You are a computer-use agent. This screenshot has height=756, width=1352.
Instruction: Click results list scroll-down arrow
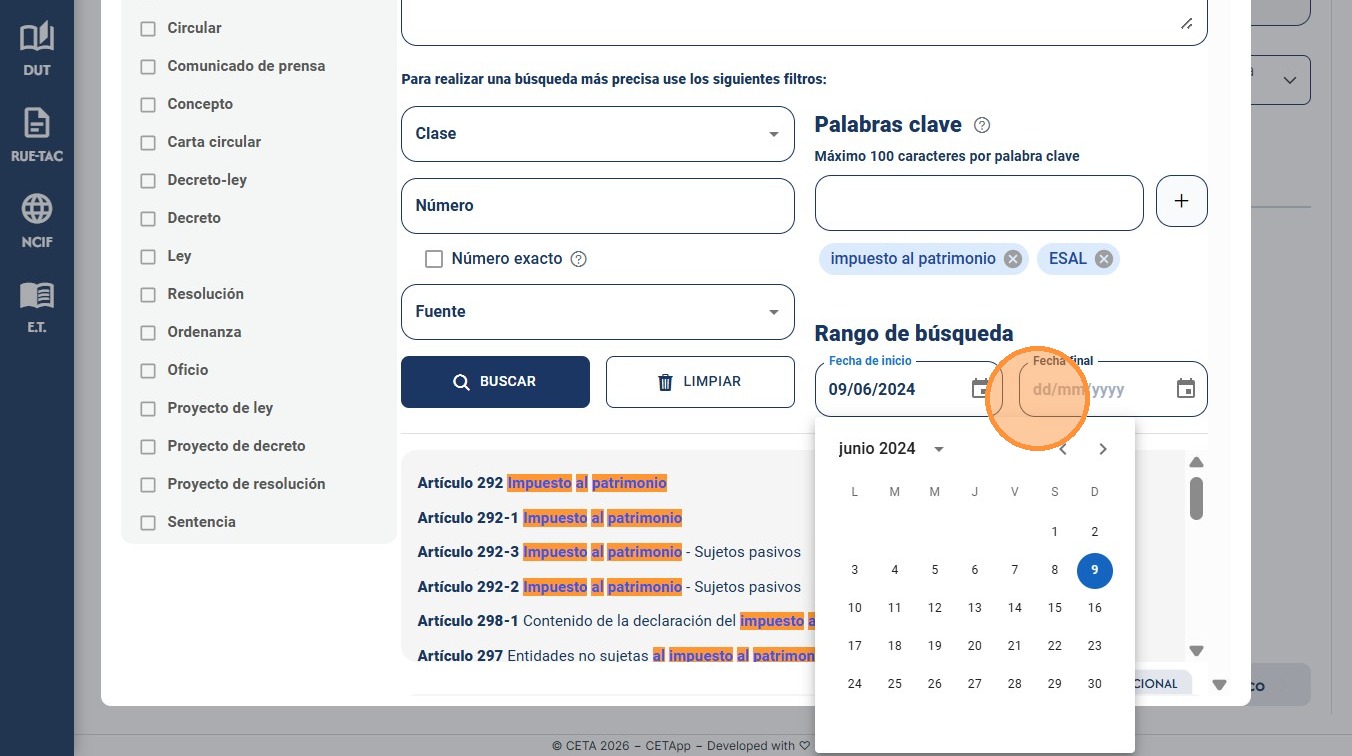[1196, 650]
